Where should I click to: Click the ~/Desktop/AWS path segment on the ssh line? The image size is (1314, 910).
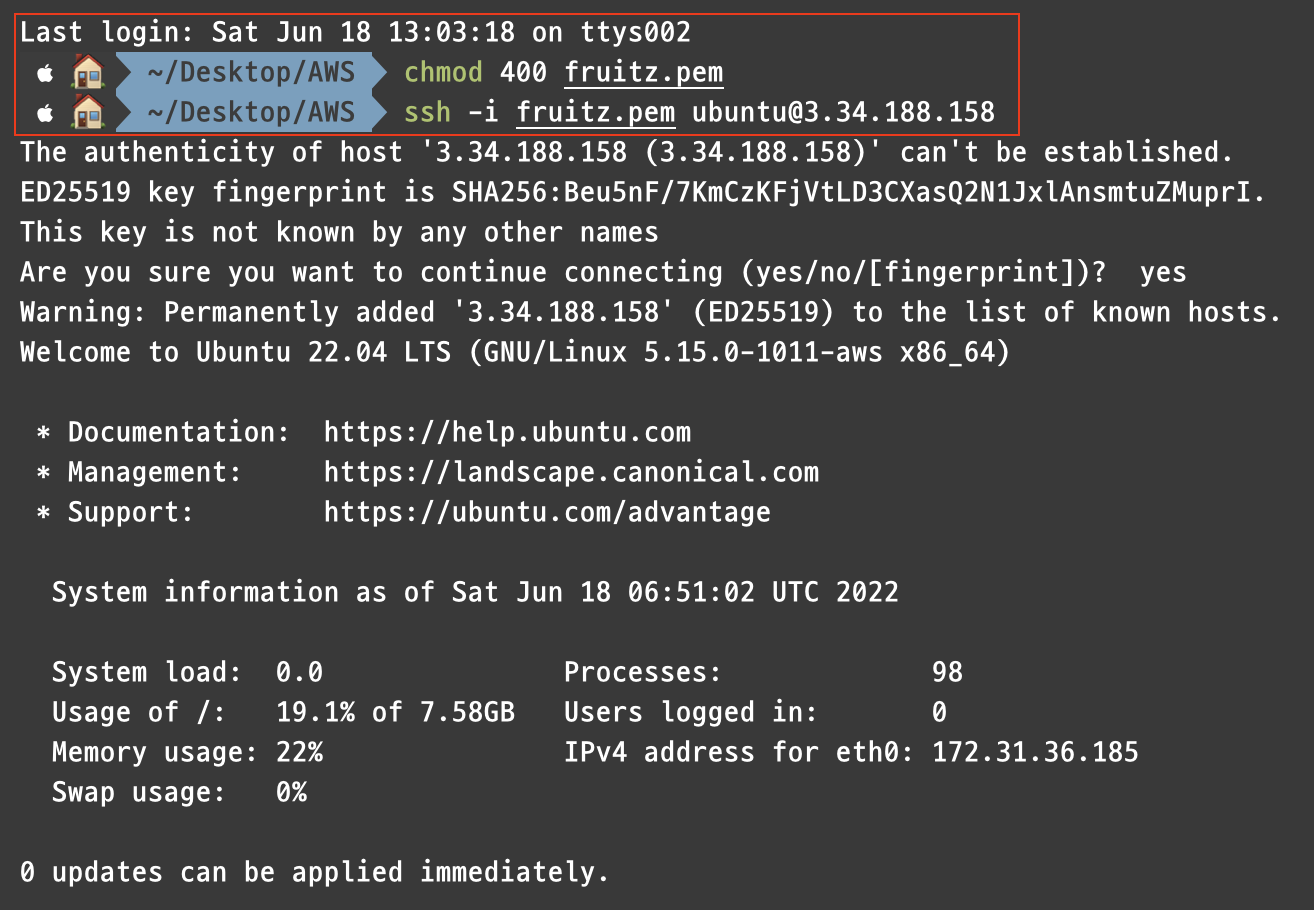tap(251, 113)
